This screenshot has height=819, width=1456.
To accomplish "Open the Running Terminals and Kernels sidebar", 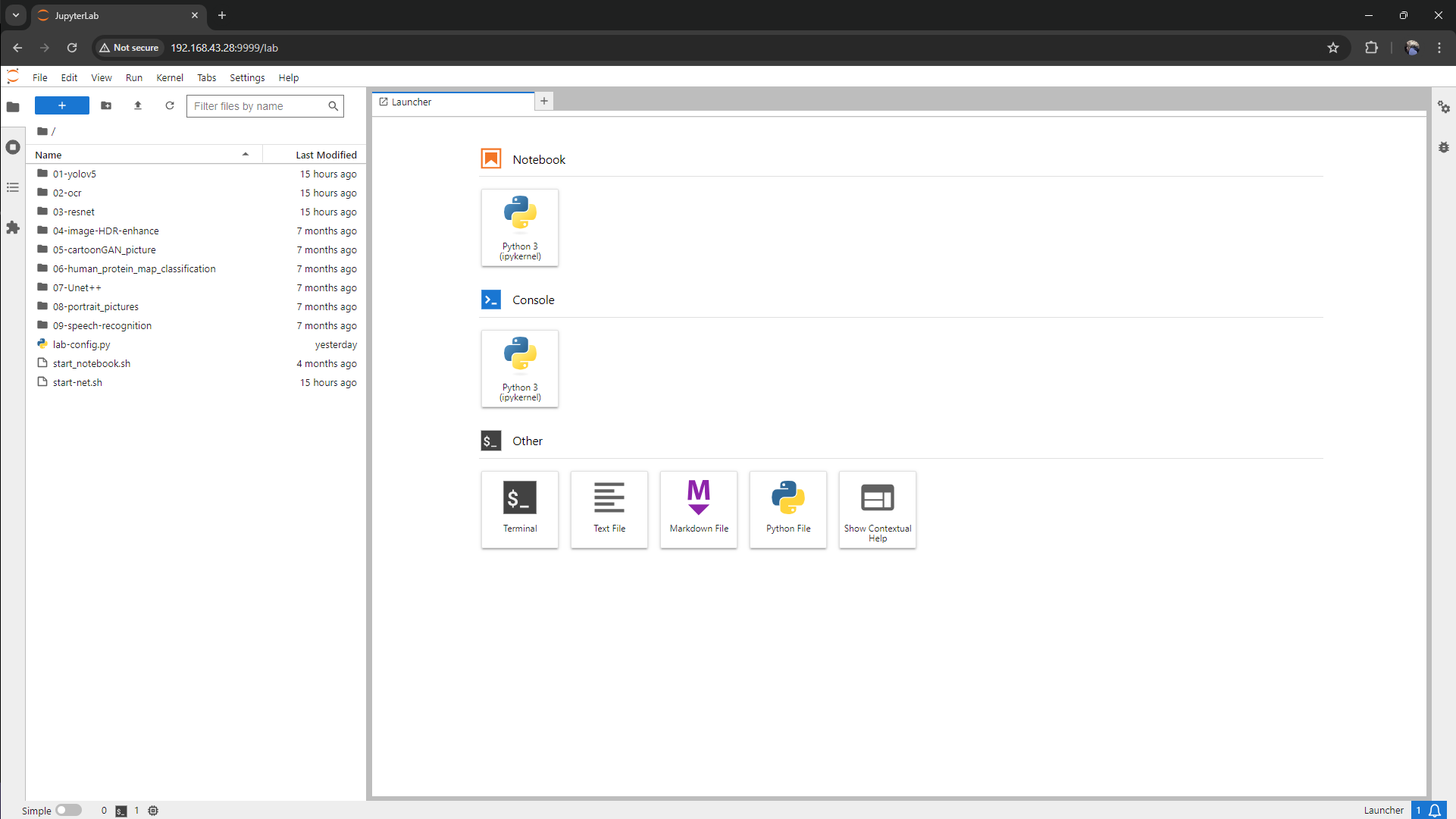I will tap(13, 147).
